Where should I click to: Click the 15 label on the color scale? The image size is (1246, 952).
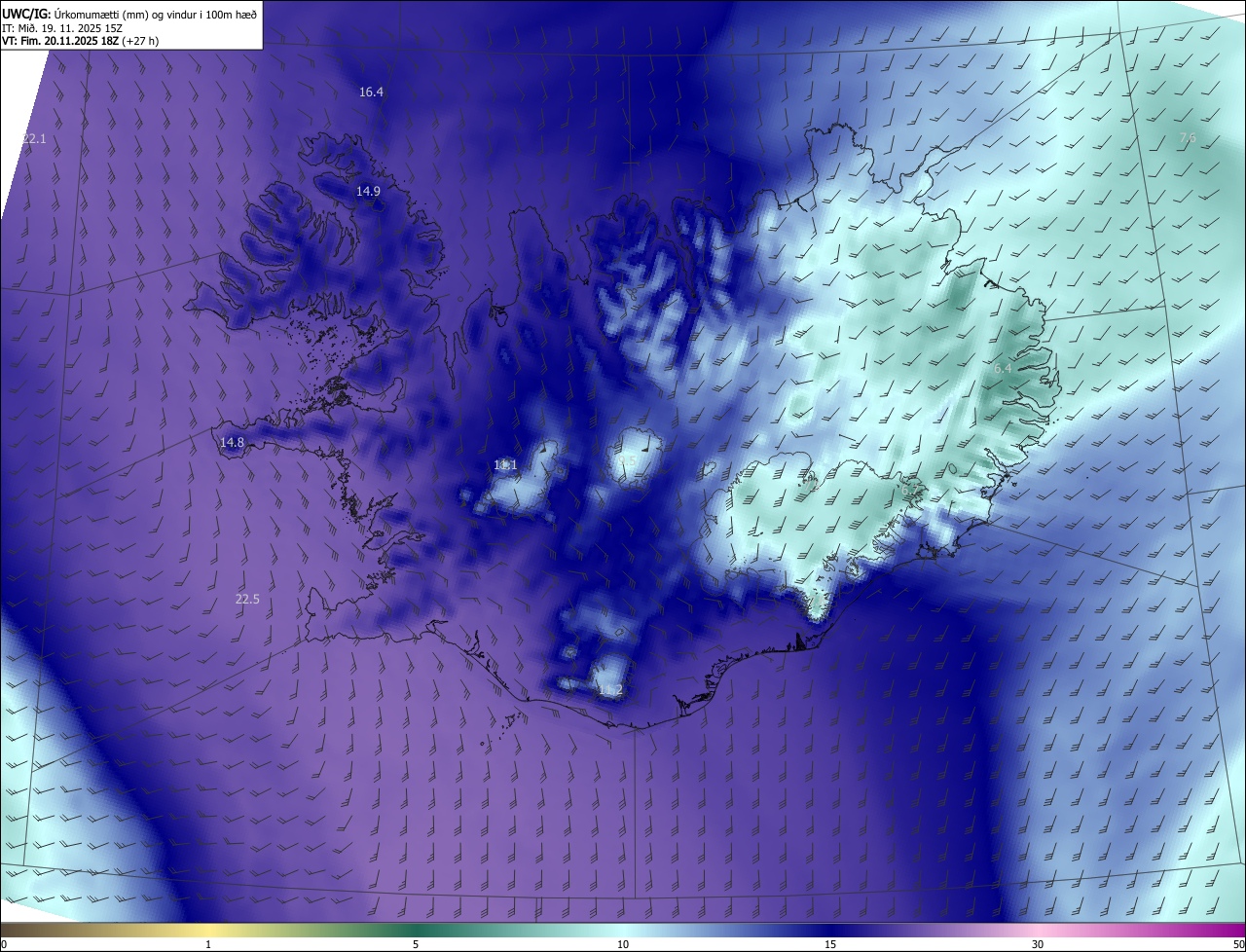click(830, 944)
